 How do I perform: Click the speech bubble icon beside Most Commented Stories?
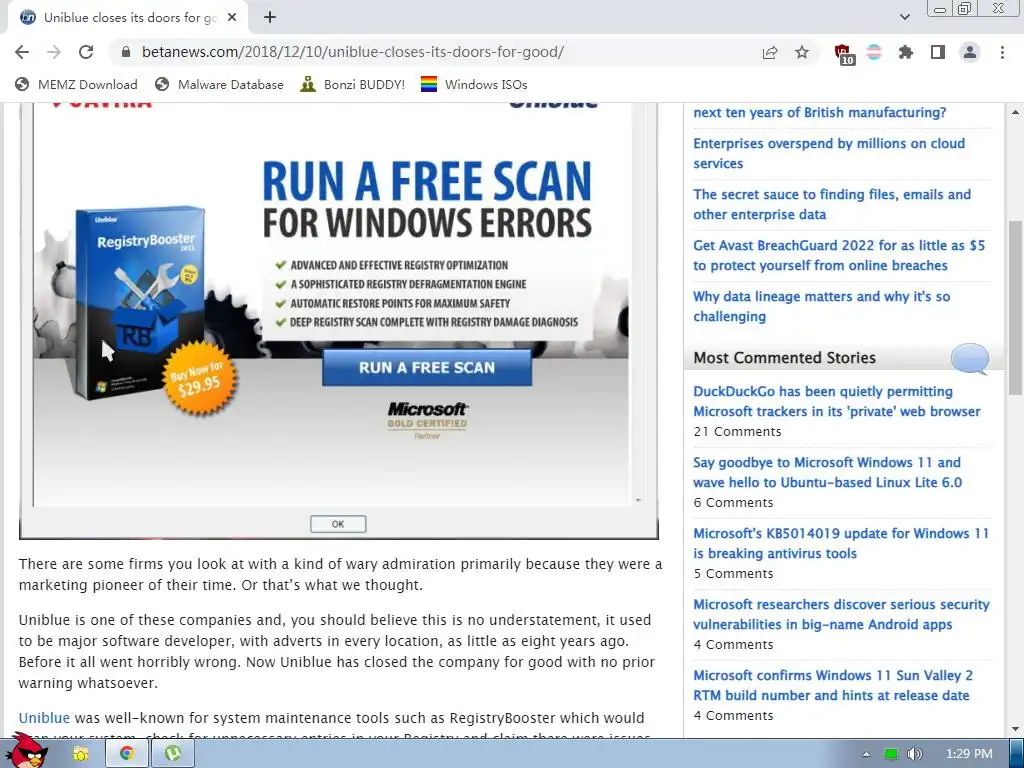click(970, 358)
